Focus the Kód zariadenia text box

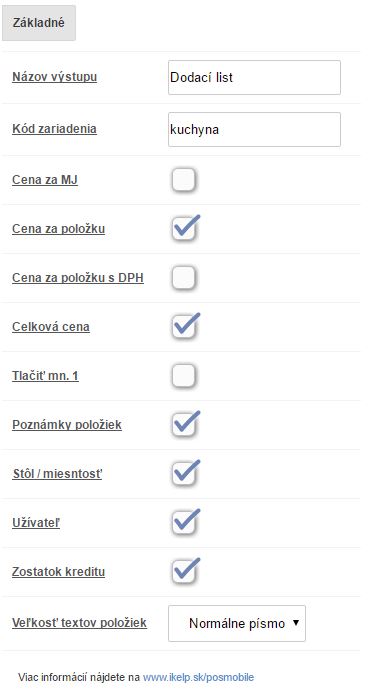point(254,130)
